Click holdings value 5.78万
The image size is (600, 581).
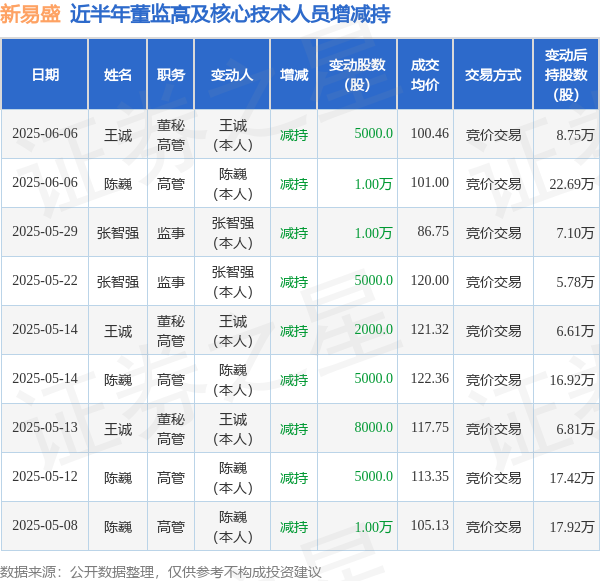pyautogui.click(x=575, y=282)
